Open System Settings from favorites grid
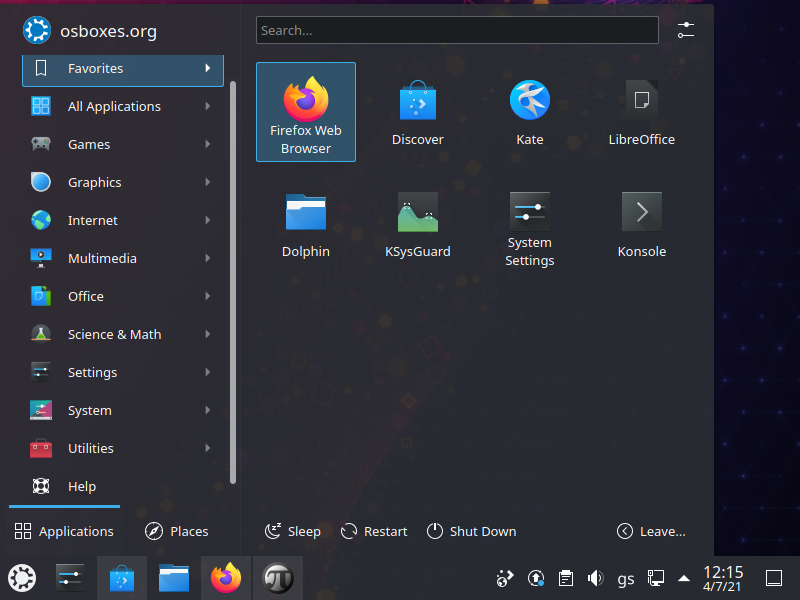The width and height of the screenshot is (800, 600). point(529,224)
